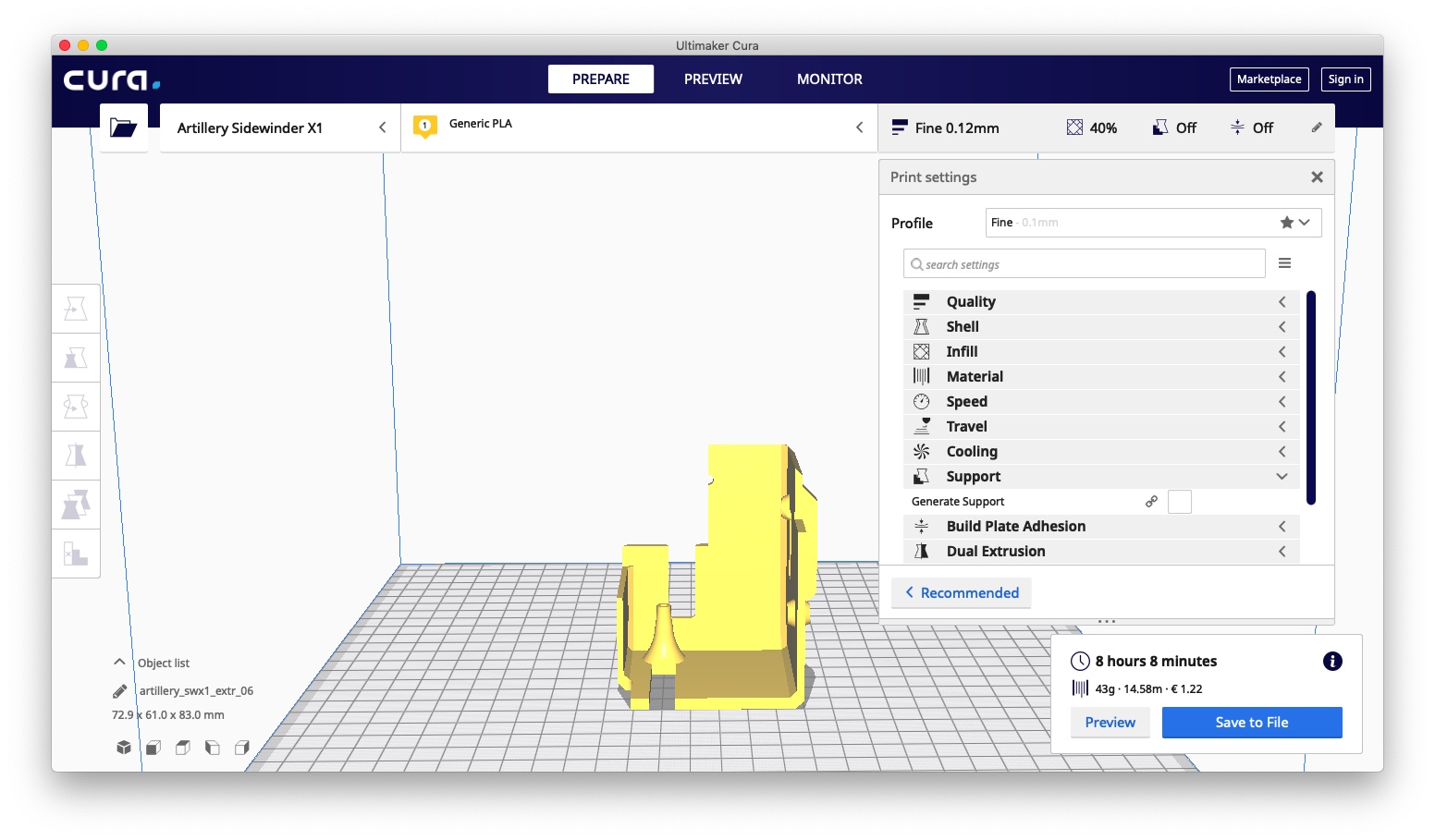Screen dimensions: 1435x840
Task: Click the Fine 0.12mm profile summary
Action: pyautogui.click(x=946, y=128)
